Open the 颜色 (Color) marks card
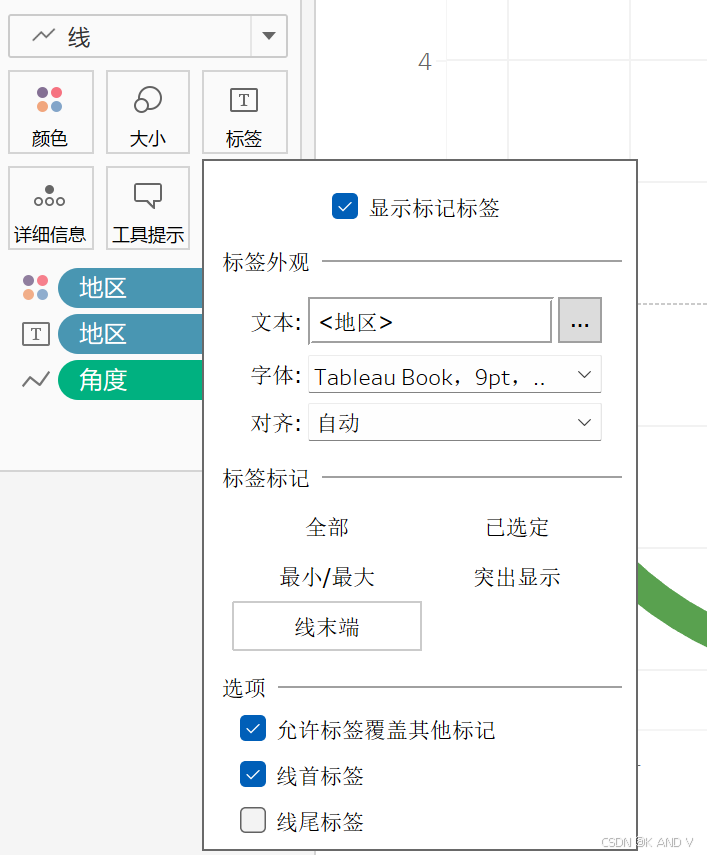Image resolution: width=707 pixels, height=855 pixels. pos(51,112)
